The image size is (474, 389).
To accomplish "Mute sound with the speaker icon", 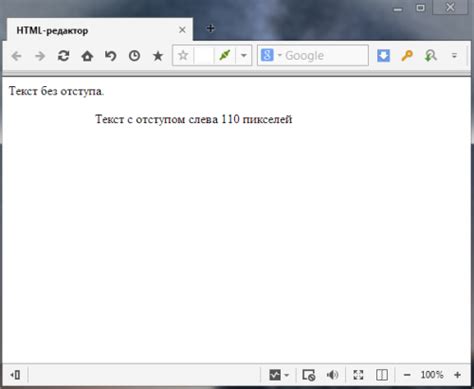I will click(x=332, y=375).
